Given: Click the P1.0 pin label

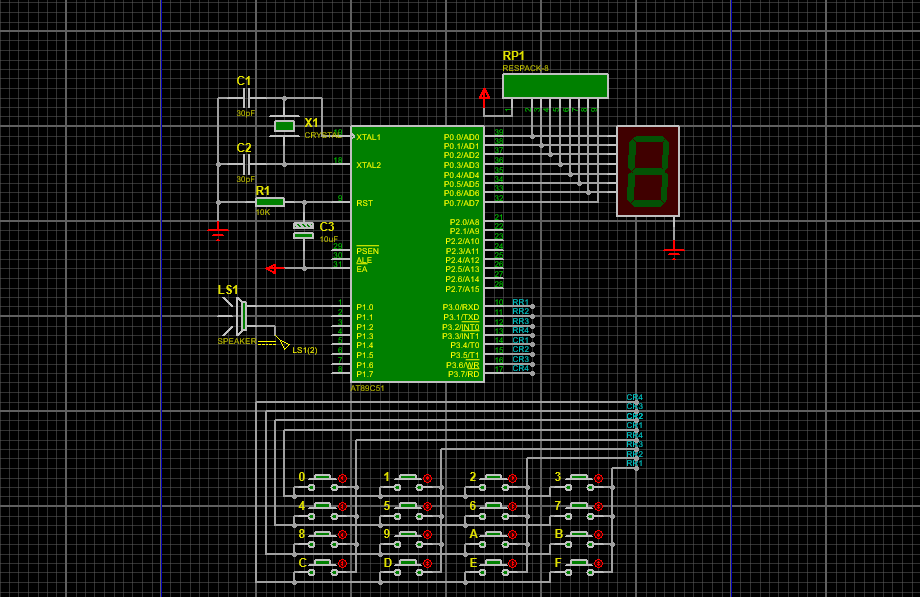Looking at the screenshot, I should pyautogui.click(x=364, y=308).
